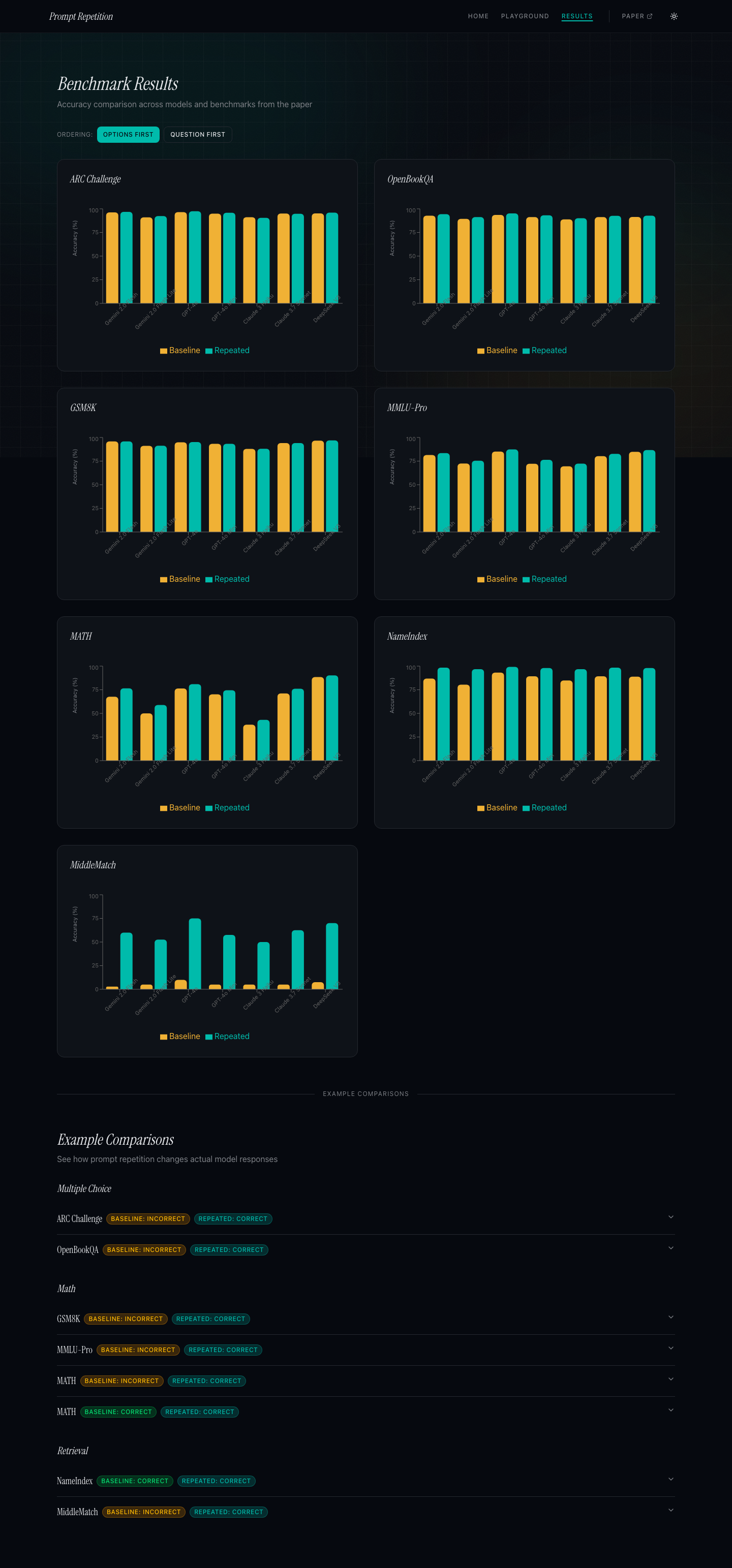The width and height of the screenshot is (732, 1568).
Task: Expand the GSM8K example chevron
Action: point(670,1317)
